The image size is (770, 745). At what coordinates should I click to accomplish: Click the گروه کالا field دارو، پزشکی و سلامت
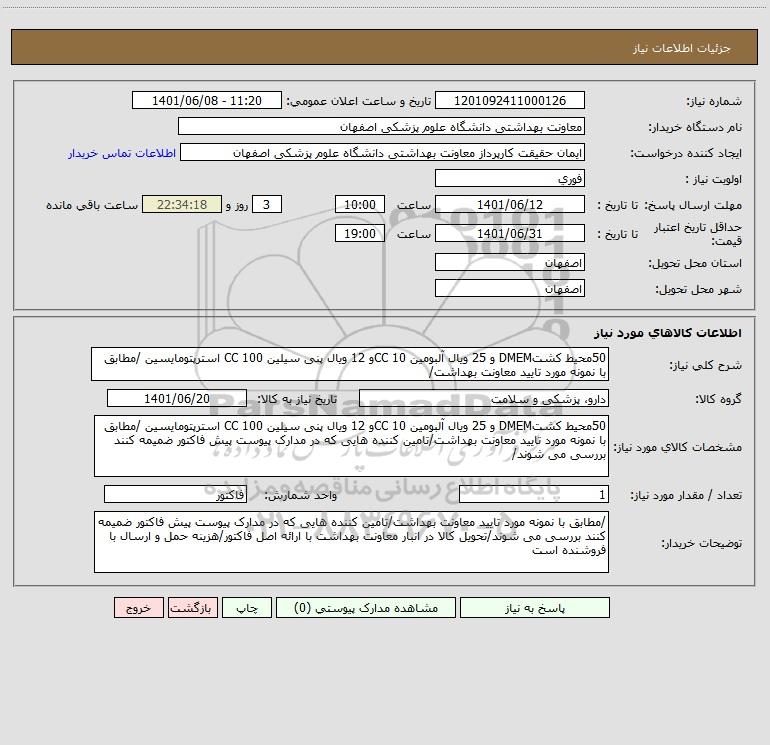484,399
